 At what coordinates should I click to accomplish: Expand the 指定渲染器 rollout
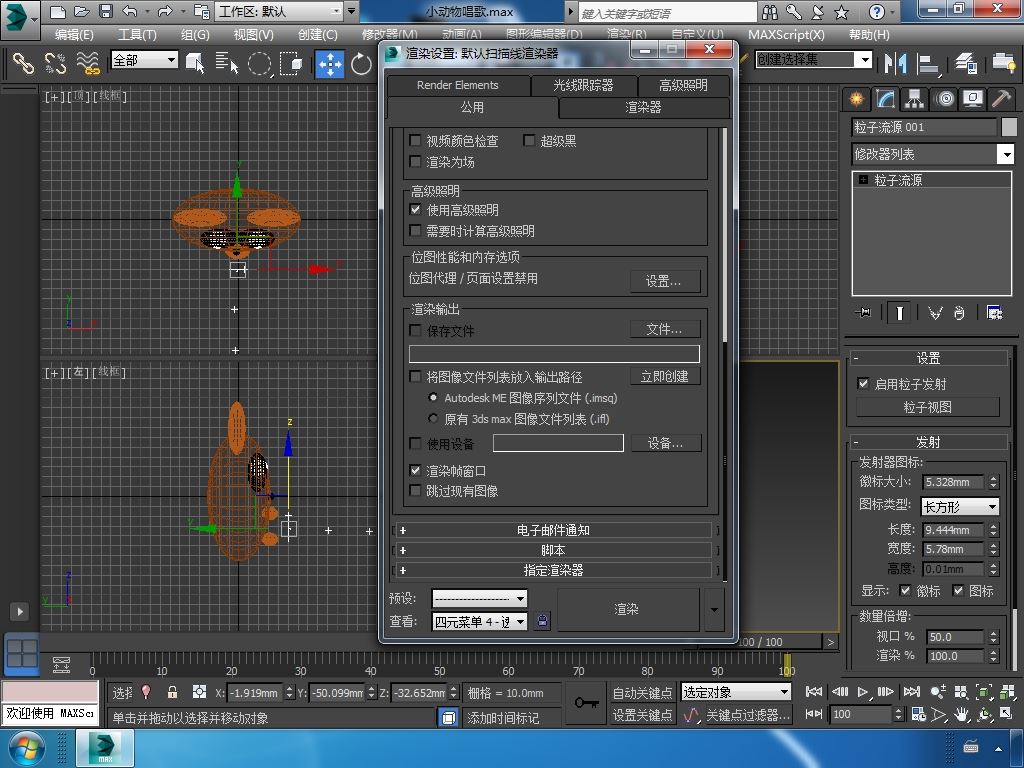coord(552,570)
